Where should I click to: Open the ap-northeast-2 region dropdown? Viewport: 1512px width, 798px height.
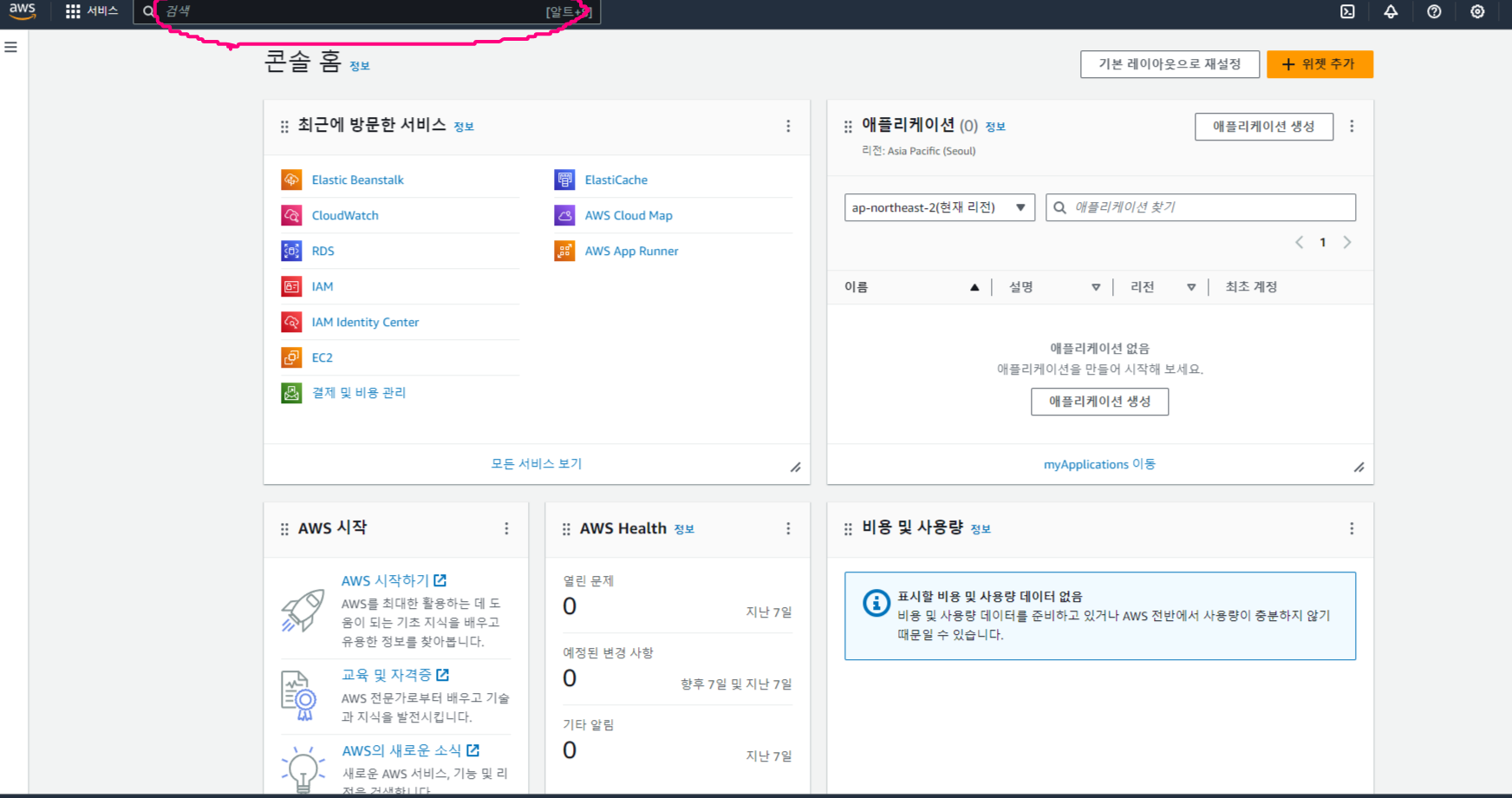940,207
